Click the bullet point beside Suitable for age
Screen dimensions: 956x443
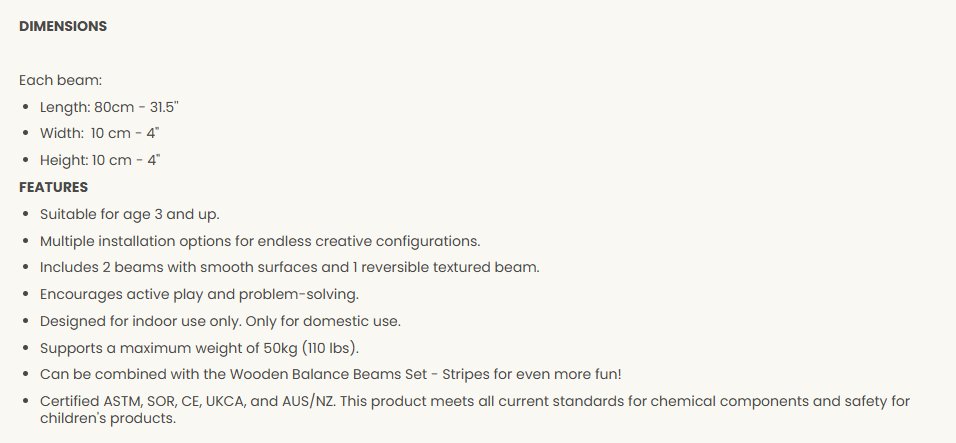[26, 214]
